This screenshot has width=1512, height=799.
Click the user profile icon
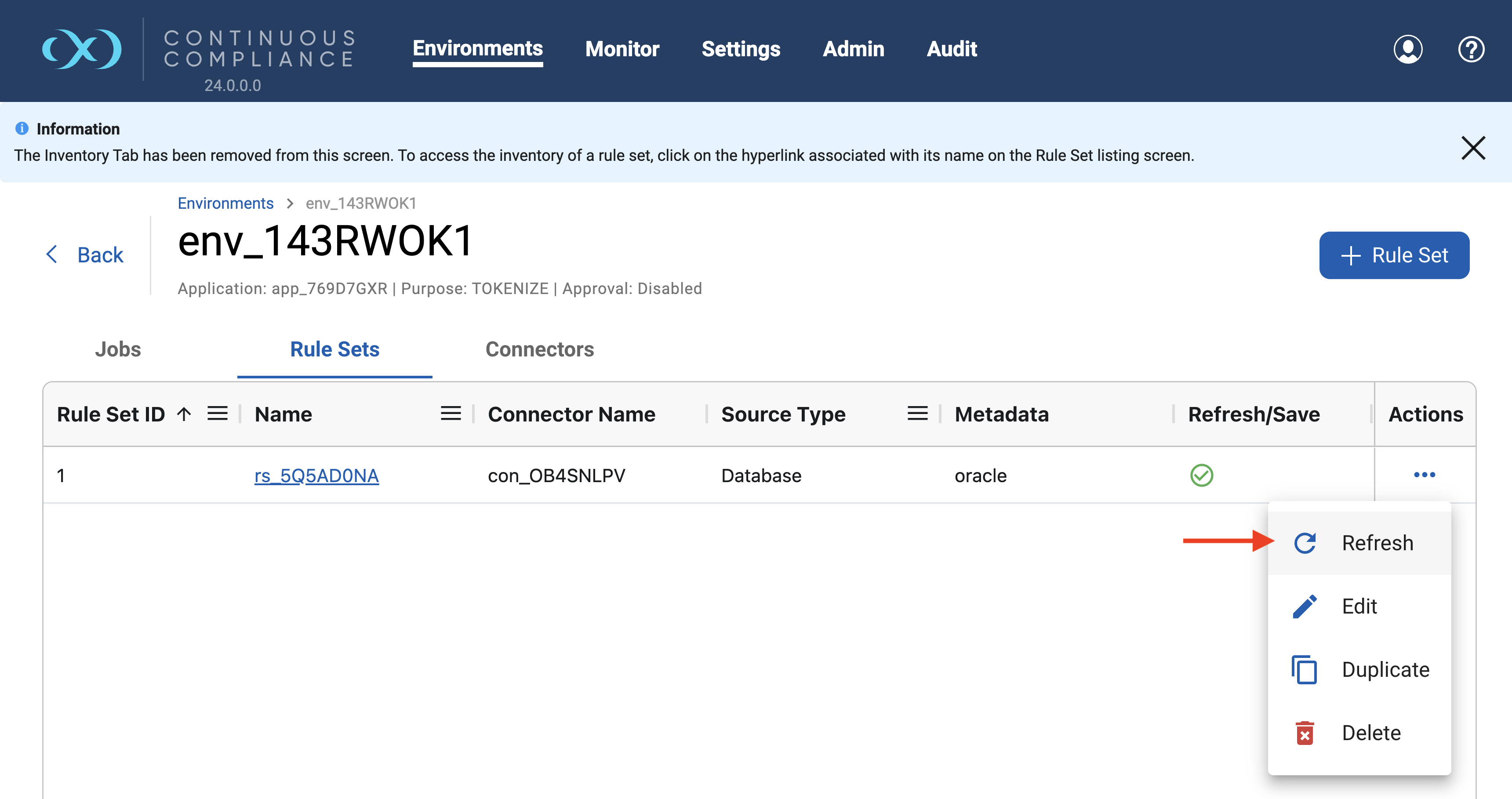(1407, 49)
